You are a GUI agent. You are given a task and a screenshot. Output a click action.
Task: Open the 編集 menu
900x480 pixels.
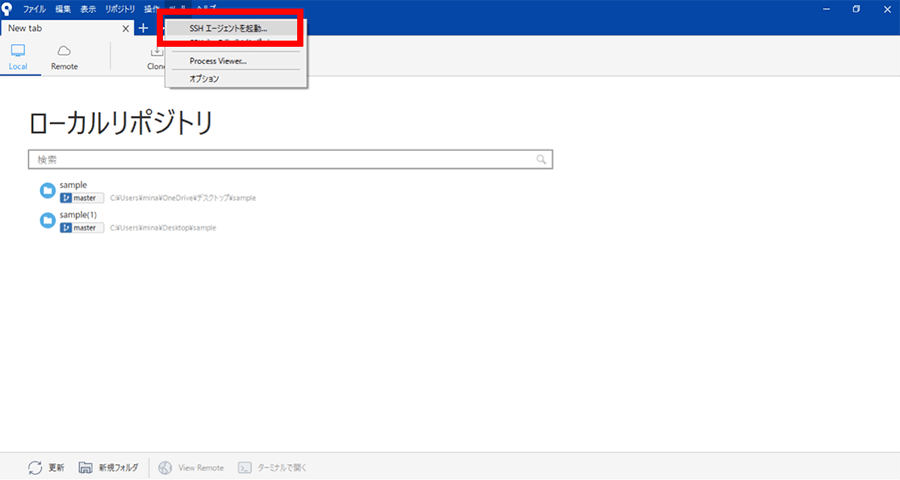pos(63,9)
